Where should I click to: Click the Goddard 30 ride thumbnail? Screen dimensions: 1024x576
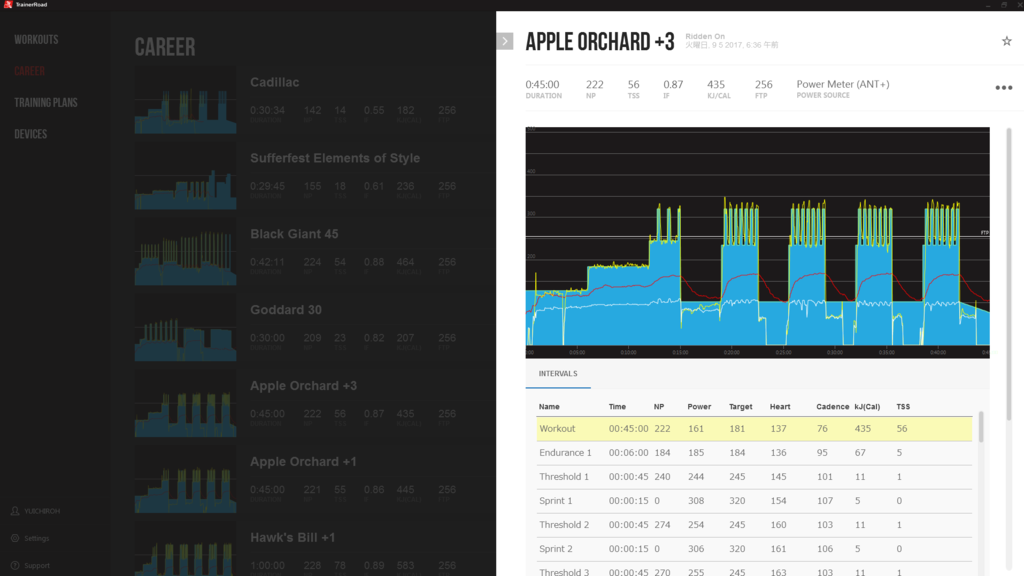coord(185,327)
